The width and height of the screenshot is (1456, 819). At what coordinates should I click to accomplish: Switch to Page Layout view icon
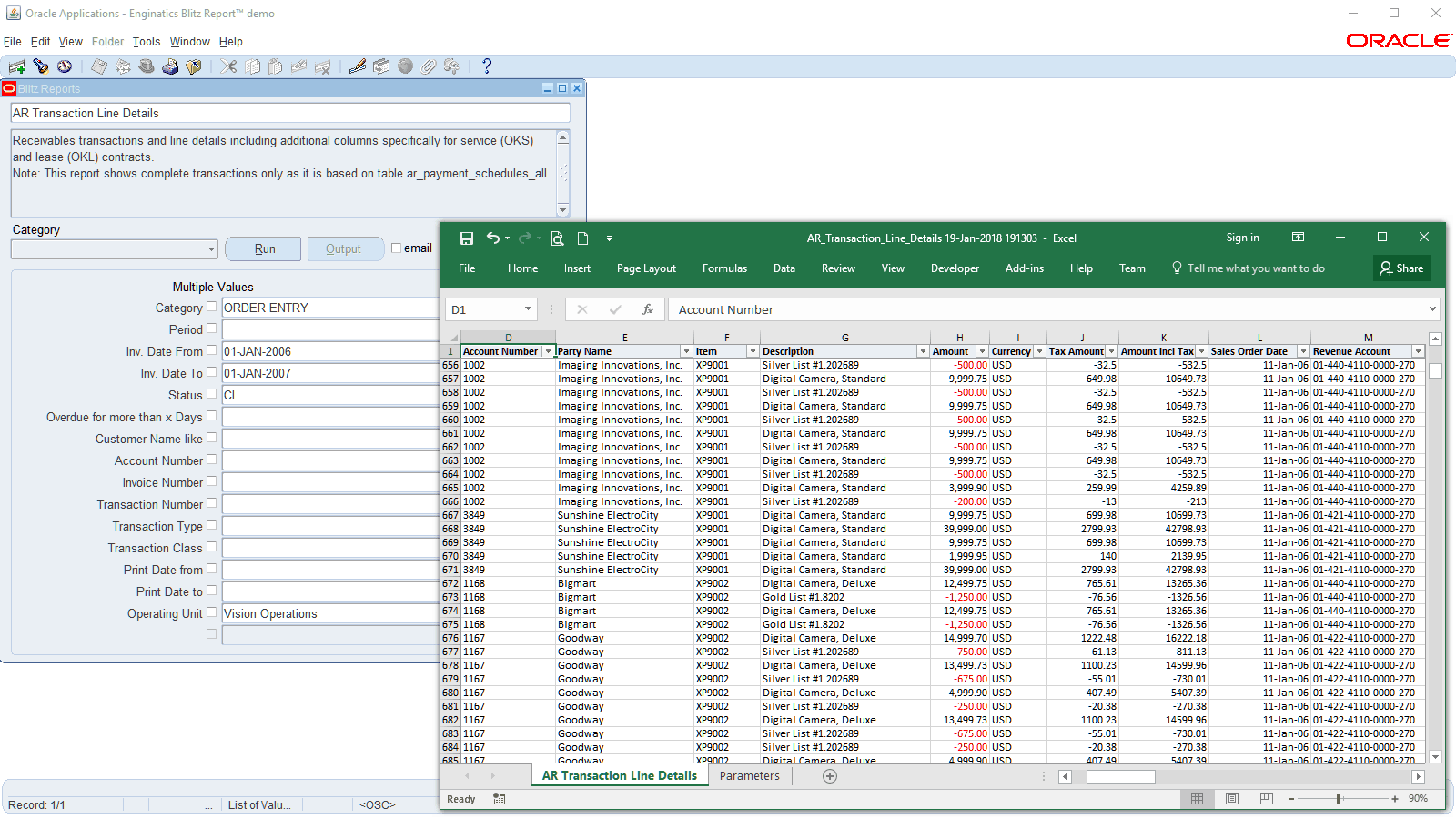tap(1232, 799)
